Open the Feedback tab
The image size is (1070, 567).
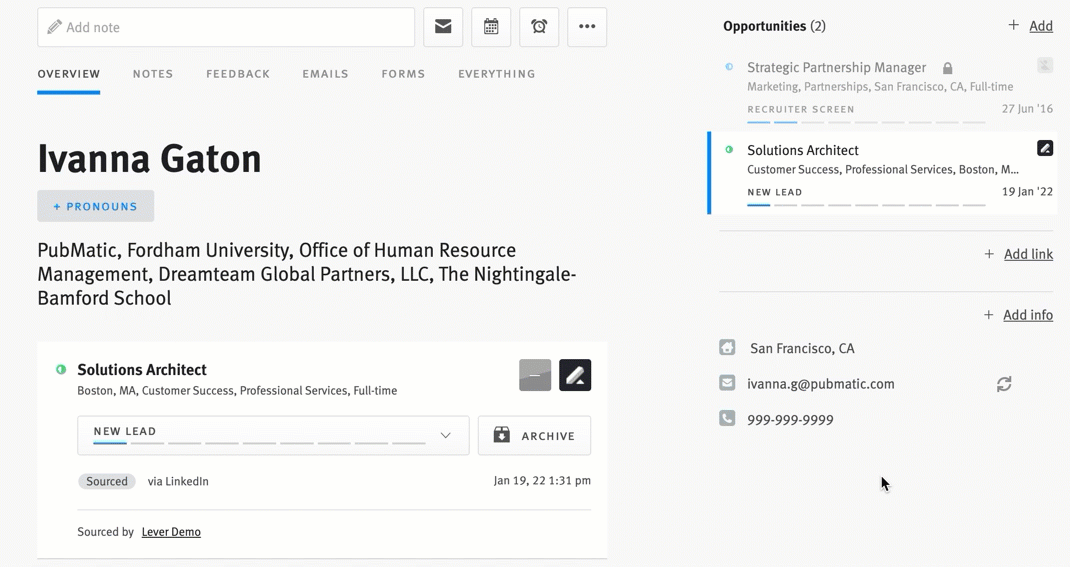238,74
